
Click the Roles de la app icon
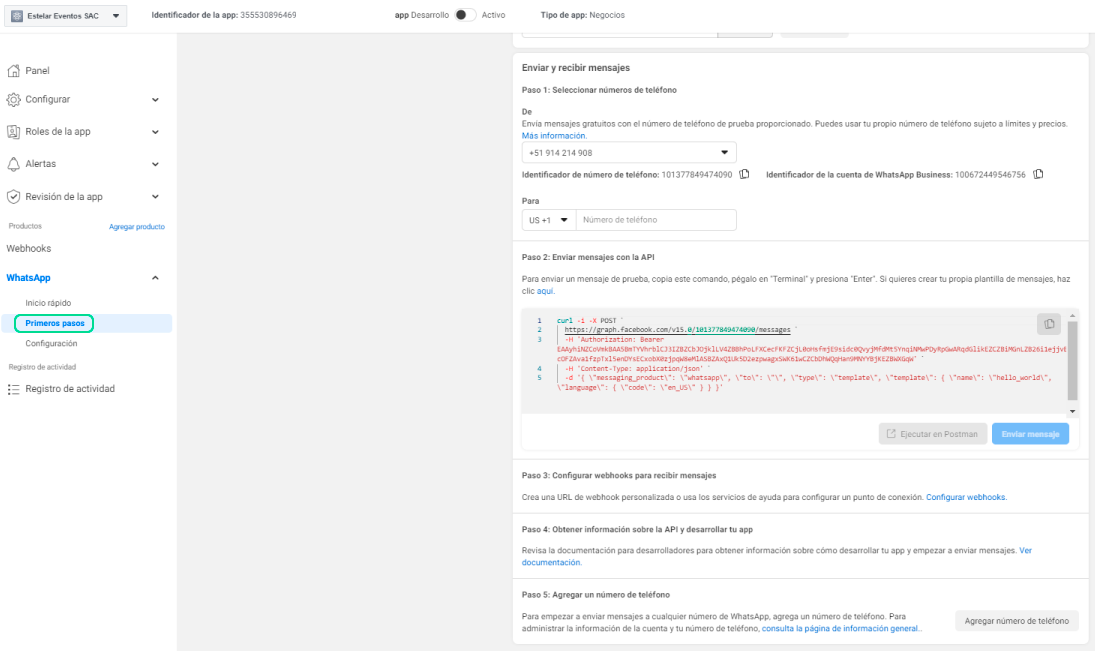point(14,132)
